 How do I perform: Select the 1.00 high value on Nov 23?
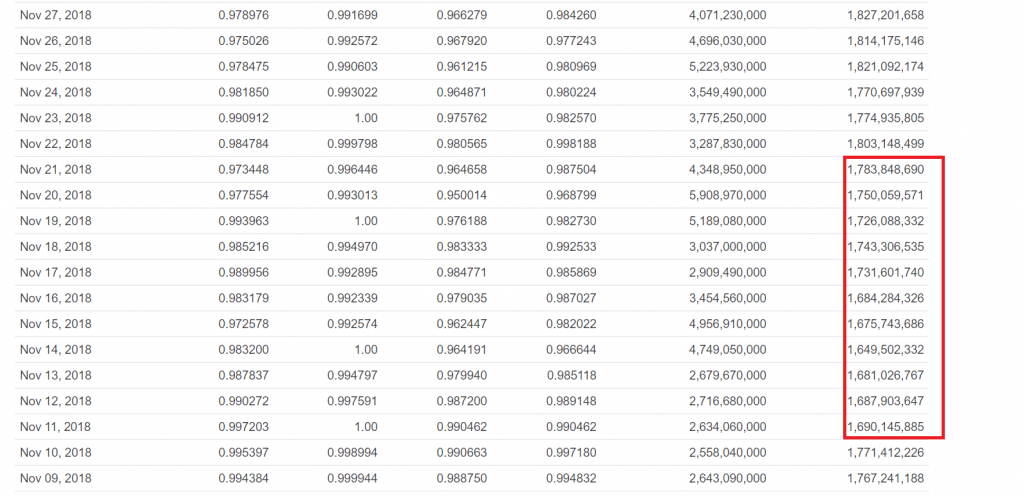[364, 118]
